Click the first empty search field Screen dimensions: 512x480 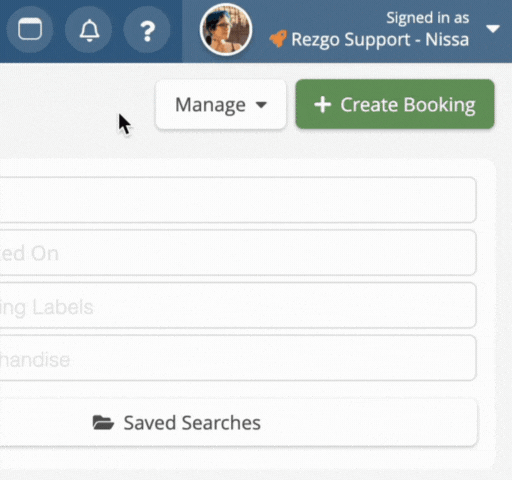(238, 200)
